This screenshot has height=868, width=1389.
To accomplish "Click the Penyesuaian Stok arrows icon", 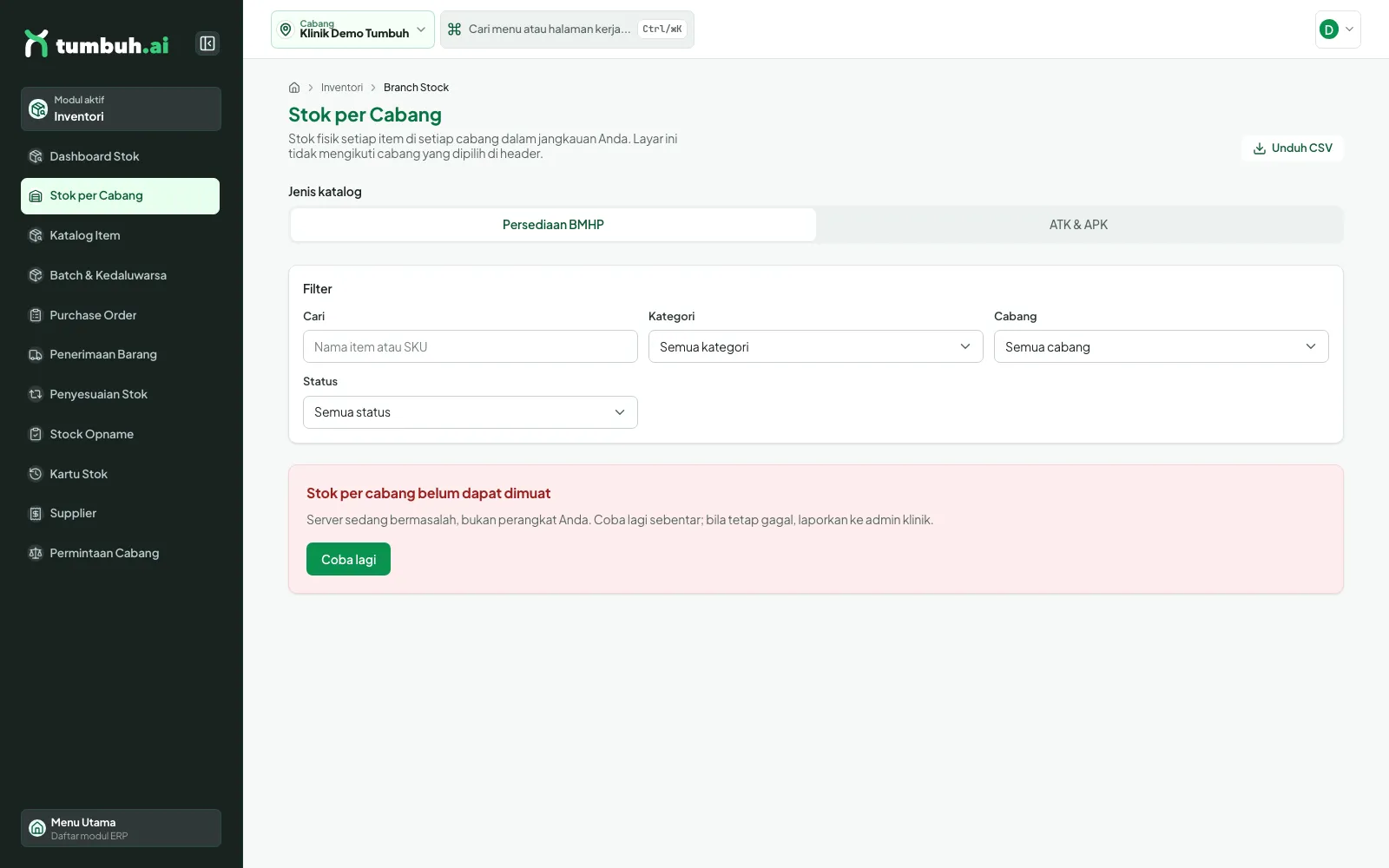I will click(x=36, y=394).
